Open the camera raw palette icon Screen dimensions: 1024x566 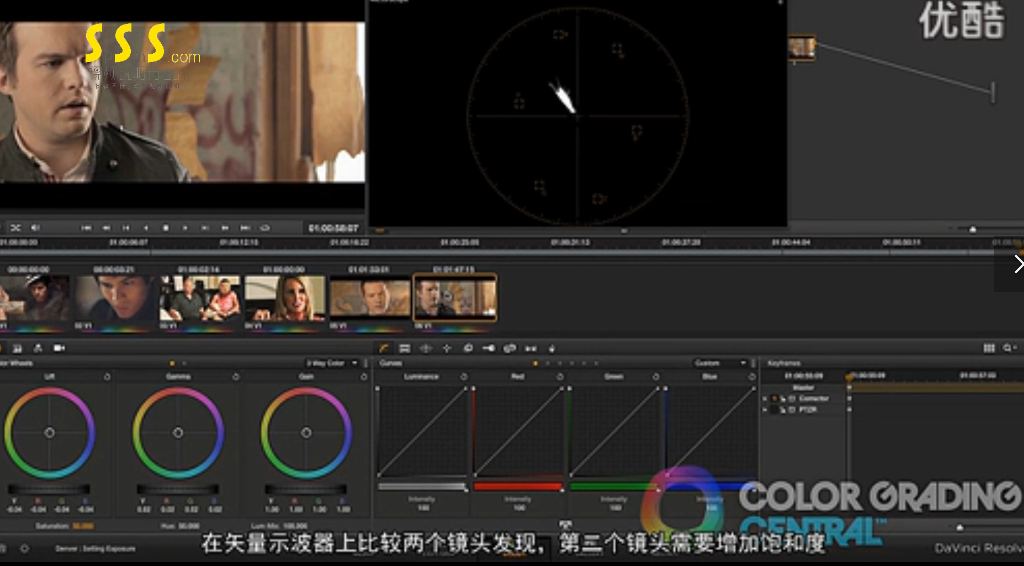point(59,348)
